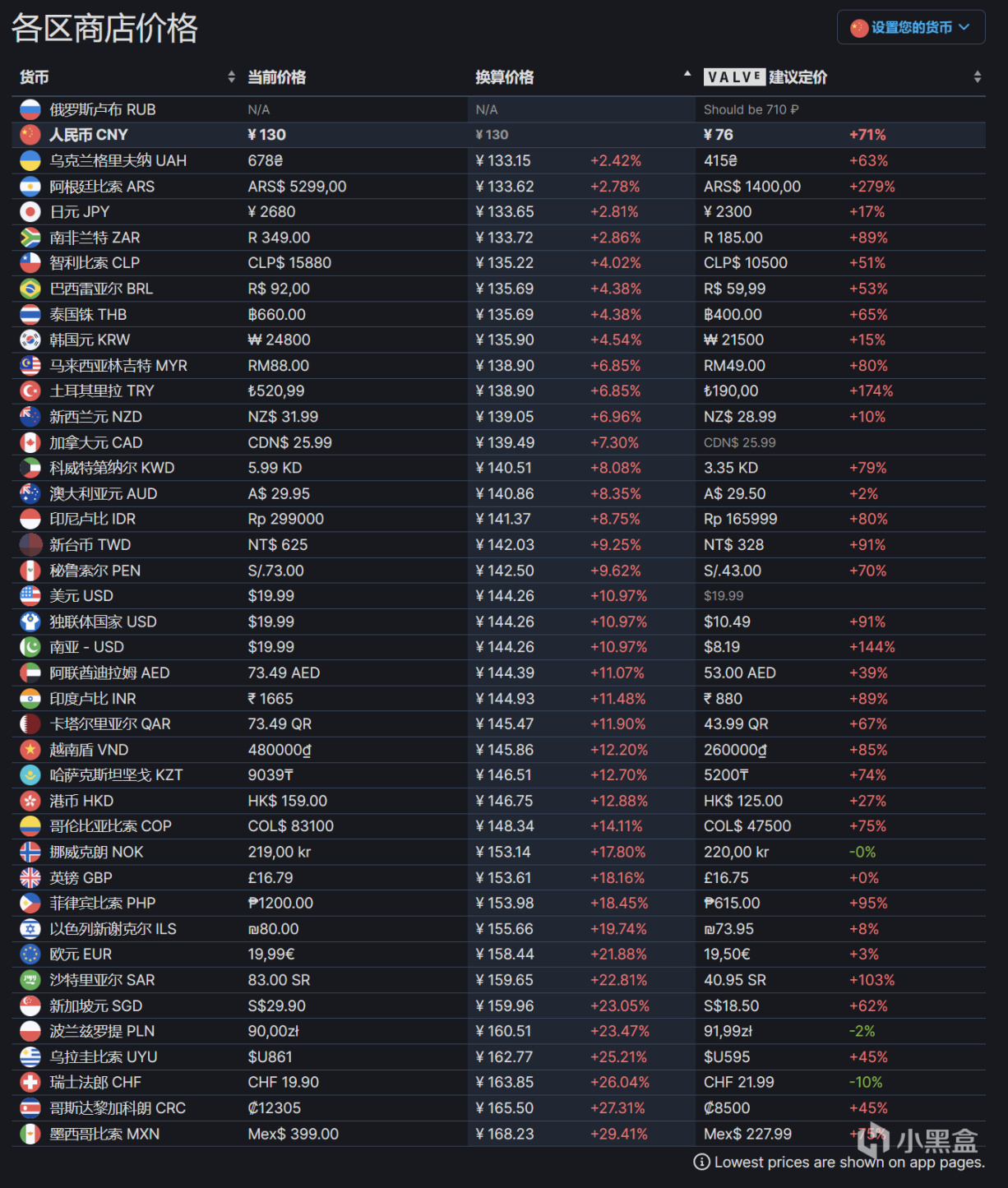Sort table by 货币 column arrows
The width and height of the screenshot is (1008, 1188).
tap(231, 77)
